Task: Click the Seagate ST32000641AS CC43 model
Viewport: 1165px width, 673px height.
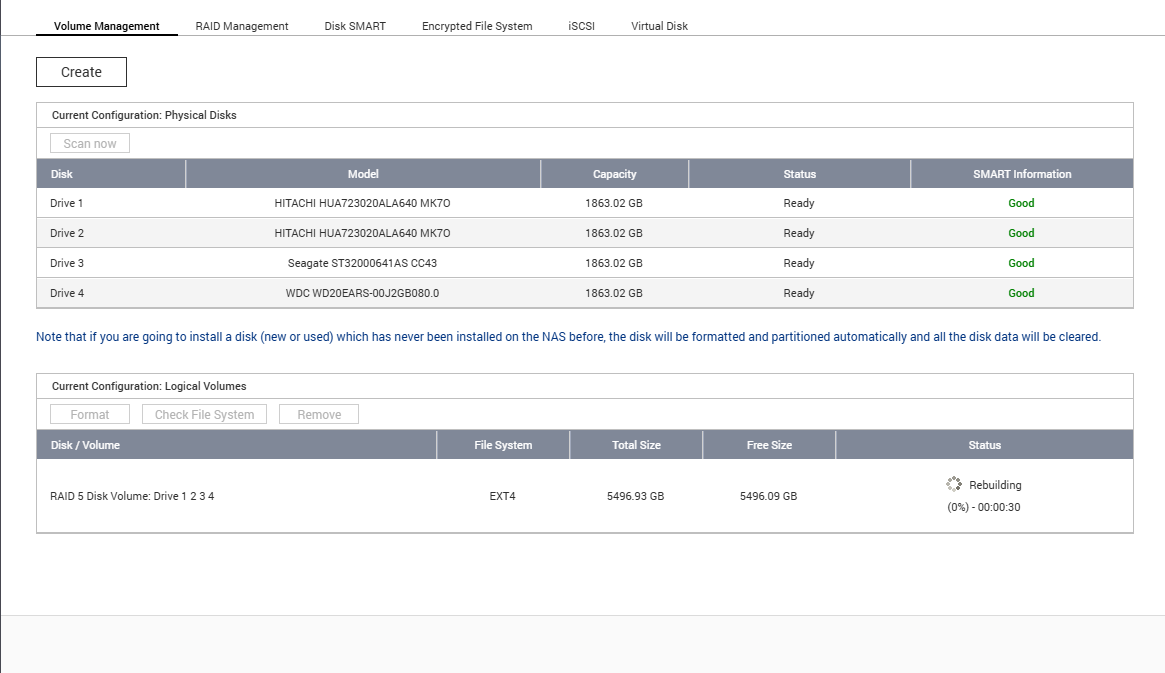Action: [x=363, y=263]
